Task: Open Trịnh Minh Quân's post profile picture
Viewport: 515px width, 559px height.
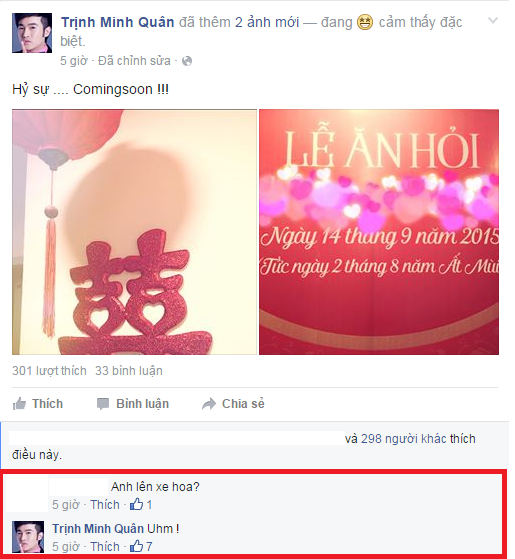Action: coord(32,33)
